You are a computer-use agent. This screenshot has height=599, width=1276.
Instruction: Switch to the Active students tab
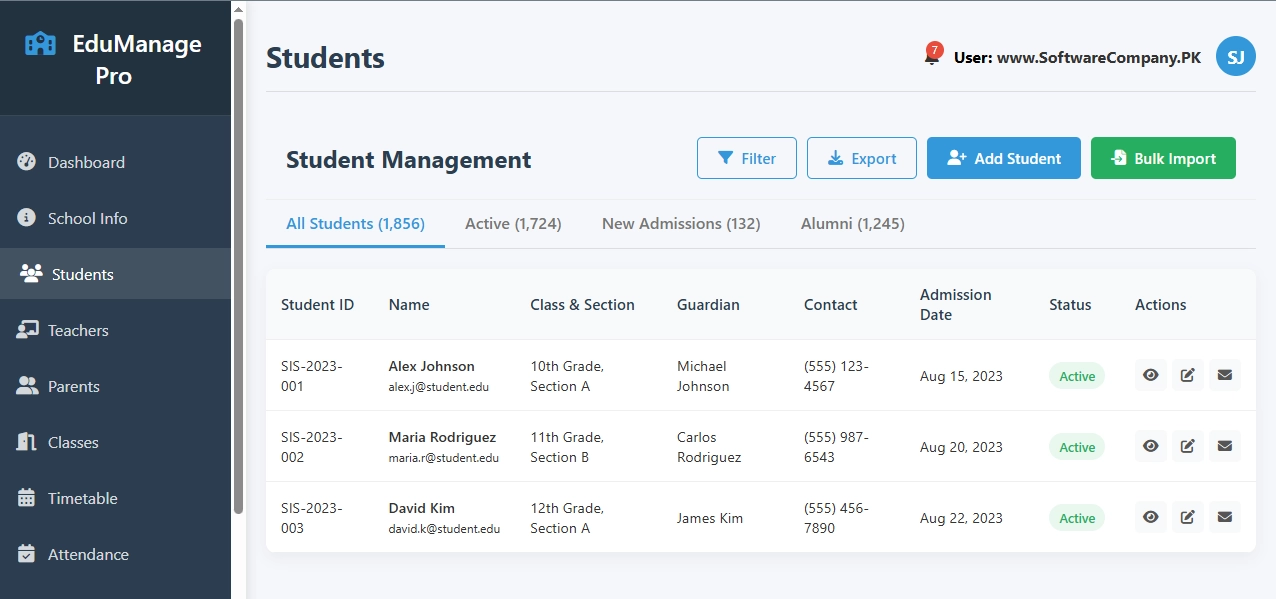click(x=513, y=223)
